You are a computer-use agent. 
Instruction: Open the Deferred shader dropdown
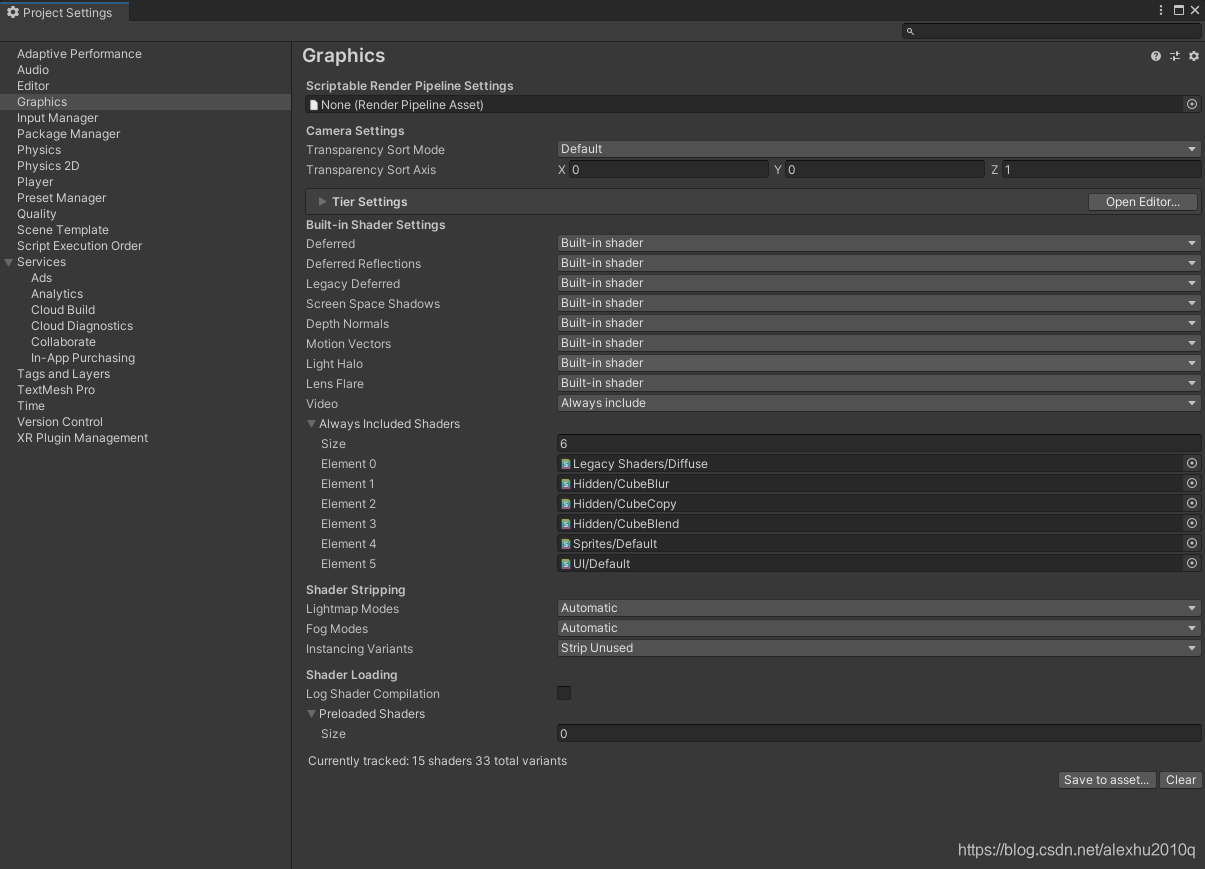tap(879, 243)
